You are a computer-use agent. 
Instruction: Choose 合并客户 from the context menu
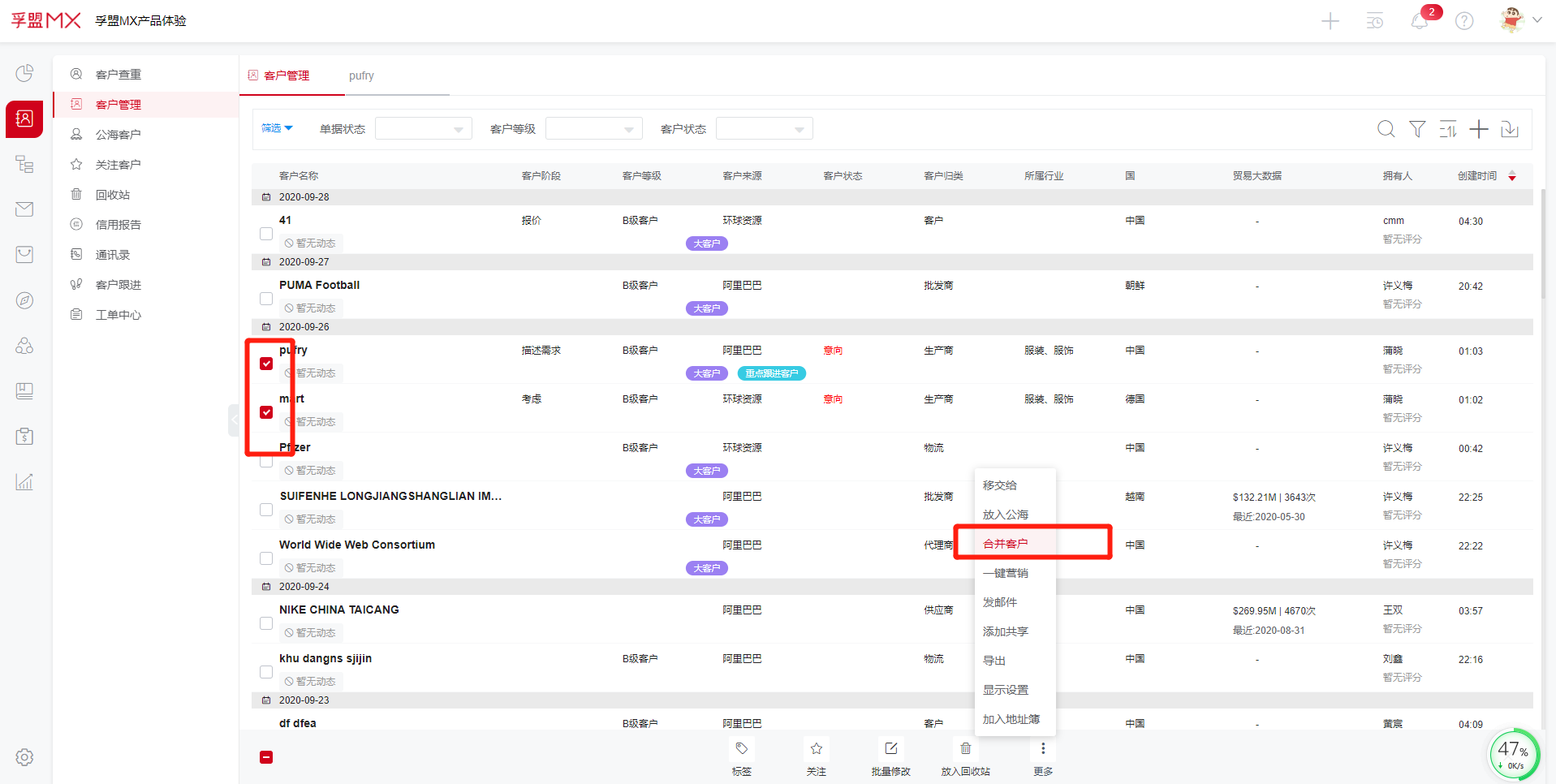click(x=1006, y=544)
